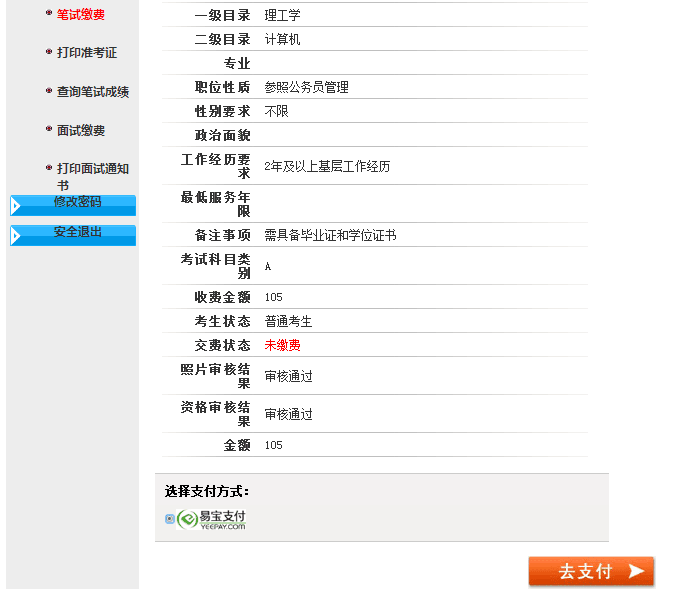Click the orange 去支付 button
Image resolution: width=689 pixels, height=589 pixels.
tap(590, 571)
